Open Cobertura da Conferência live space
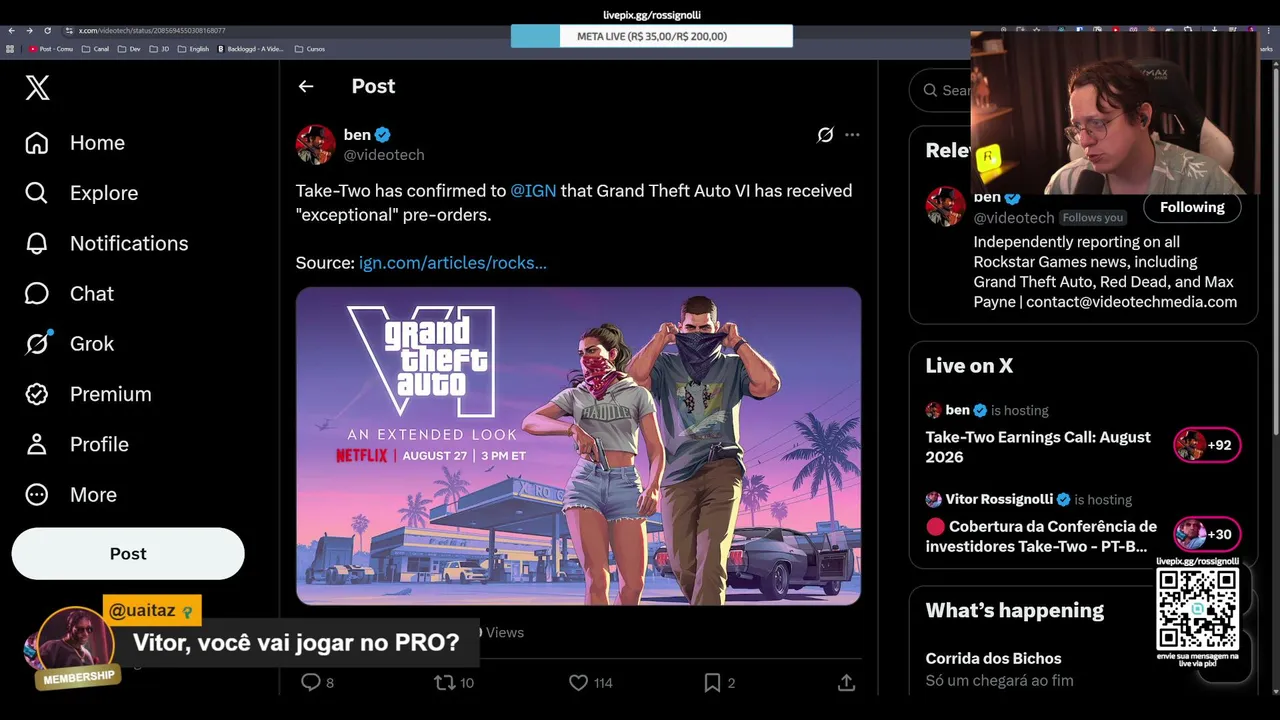Image resolution: width=1280 pixels, height=720 pixels. pyautogui.click(x=1041, y=536)
